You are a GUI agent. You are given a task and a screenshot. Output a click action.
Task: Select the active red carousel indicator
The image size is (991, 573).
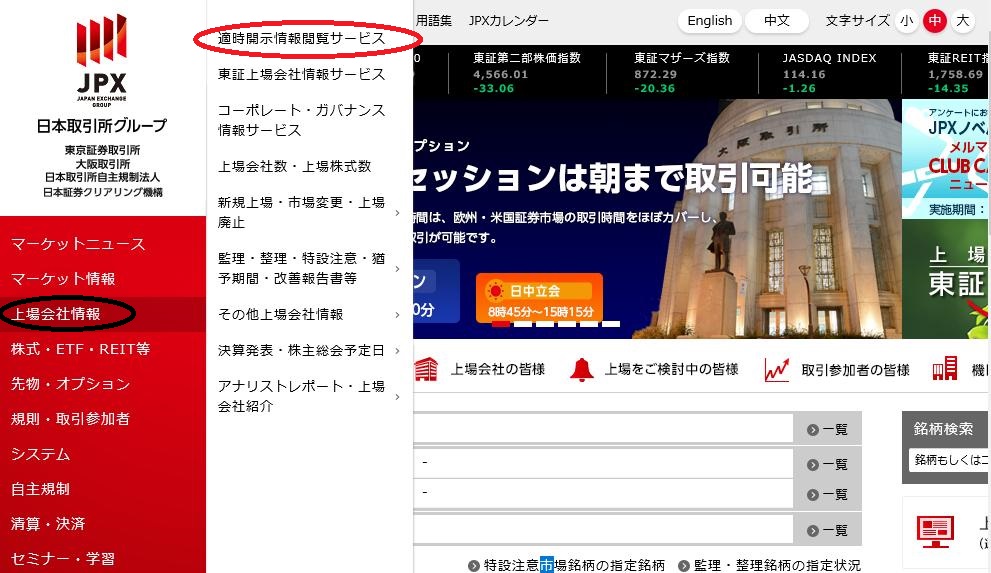pos(501,324)
